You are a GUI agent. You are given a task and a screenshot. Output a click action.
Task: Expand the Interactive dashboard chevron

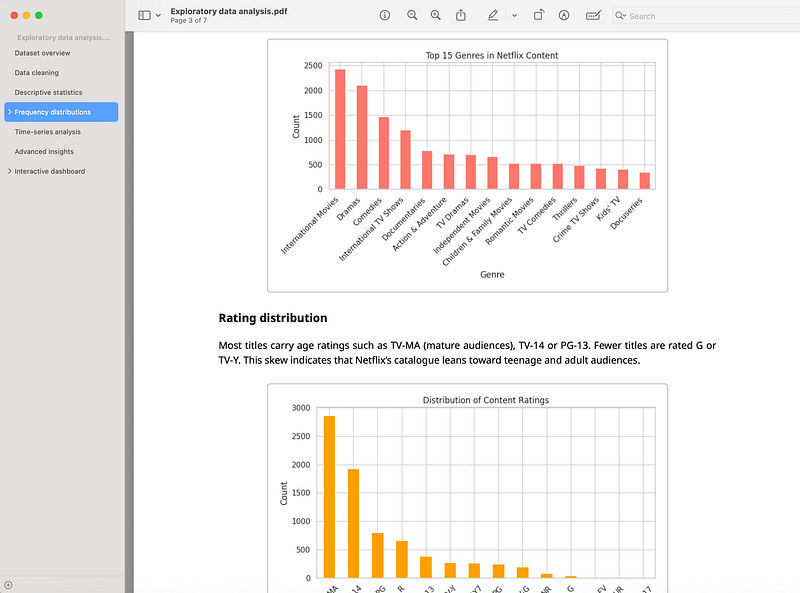point(9,171)
